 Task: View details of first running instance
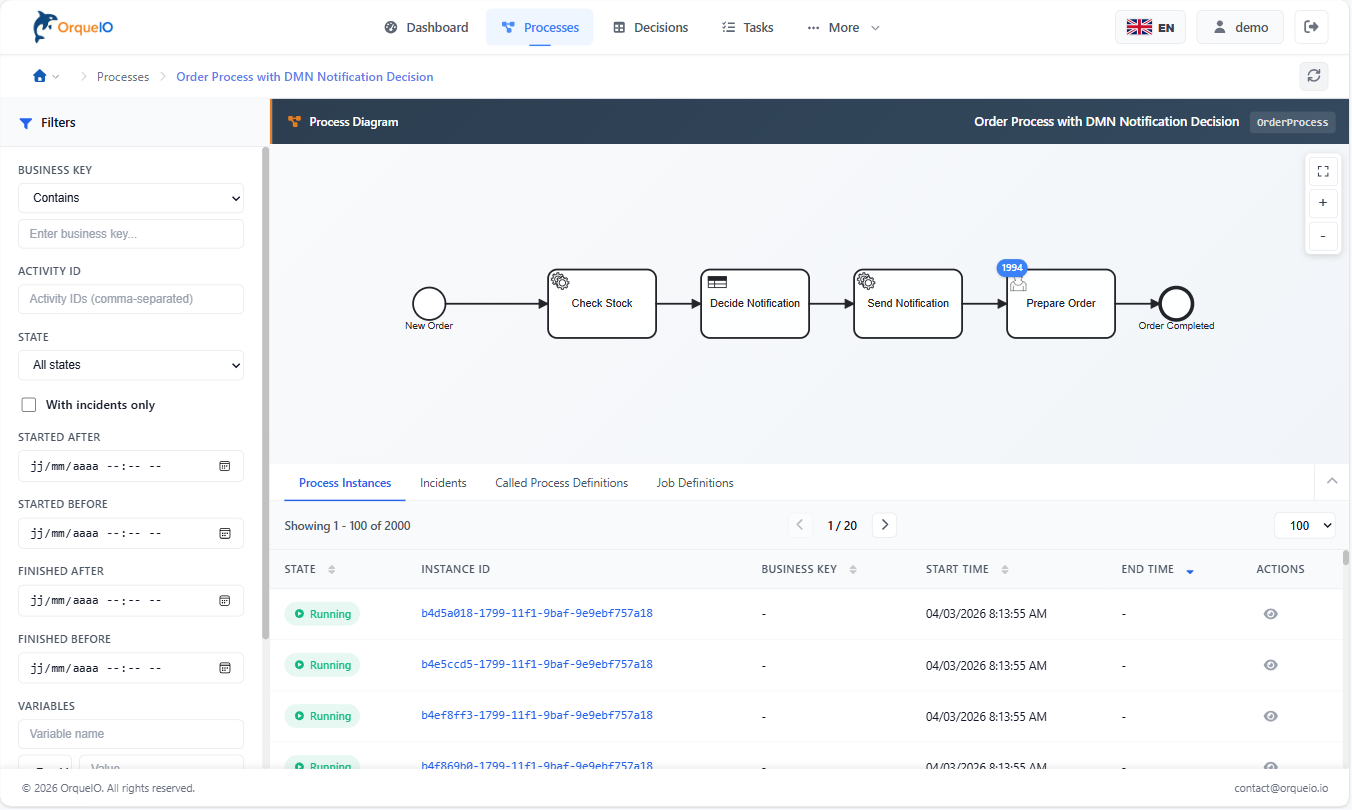point(1270,614)
